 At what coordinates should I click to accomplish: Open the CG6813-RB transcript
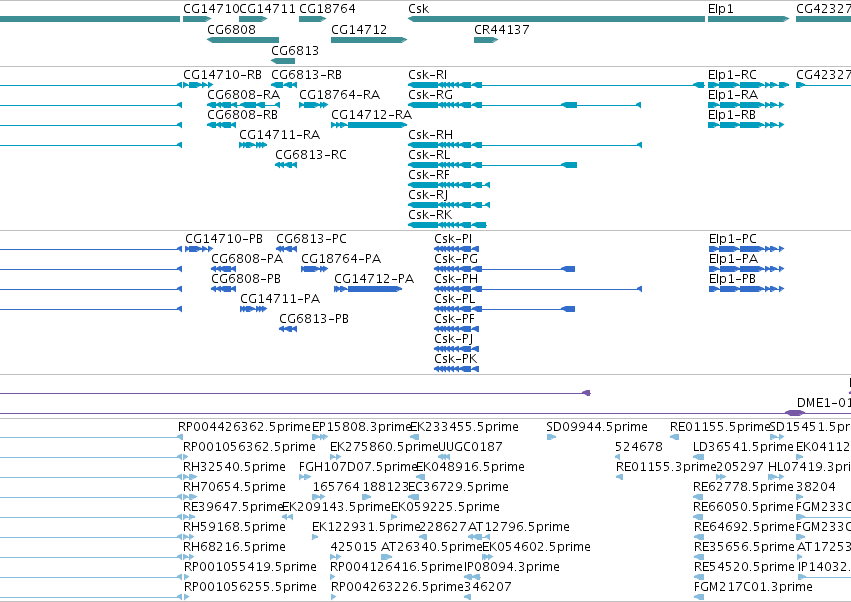(x=284, y=85)
